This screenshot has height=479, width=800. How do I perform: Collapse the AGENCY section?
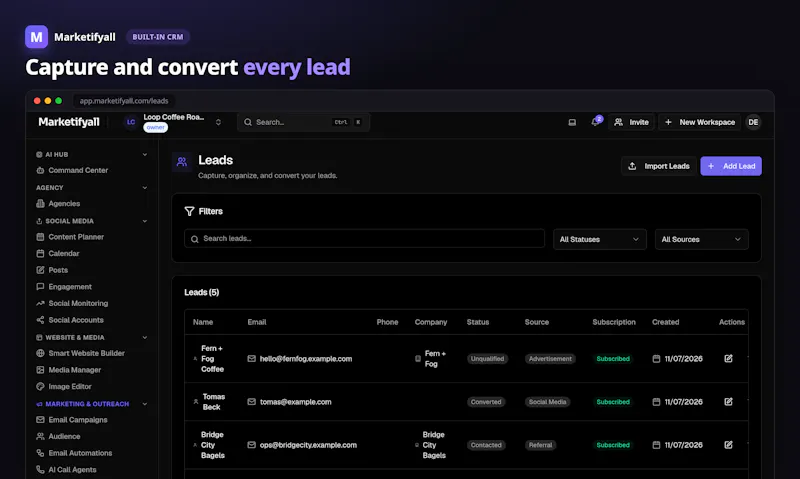point(145,188)
